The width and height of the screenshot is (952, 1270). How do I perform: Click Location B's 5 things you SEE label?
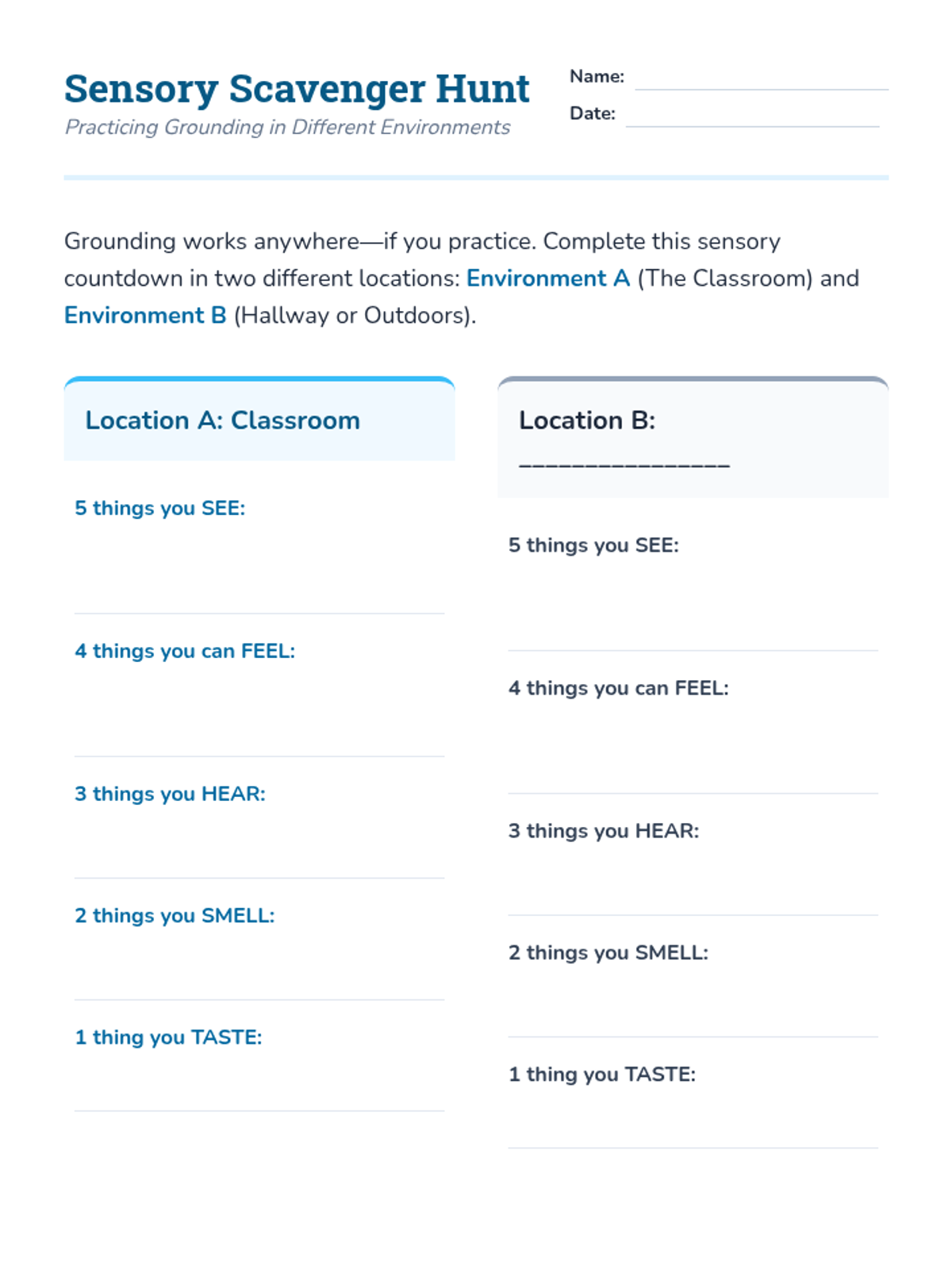click(593, 546)
